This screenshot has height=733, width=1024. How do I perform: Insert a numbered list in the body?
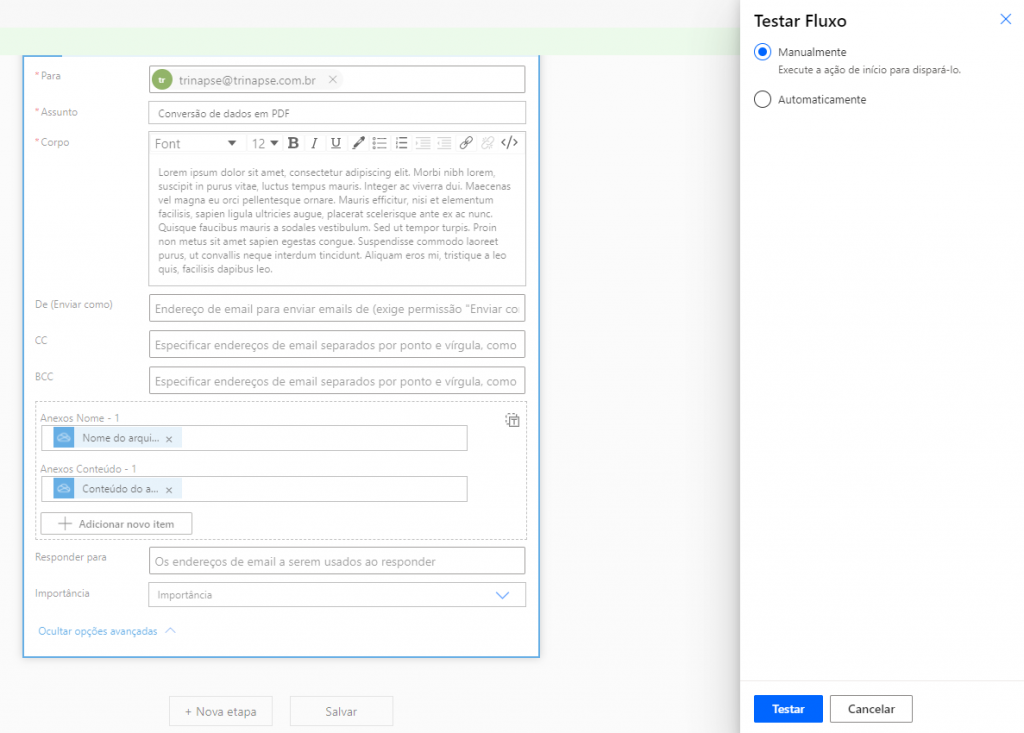tap(402, 143)
